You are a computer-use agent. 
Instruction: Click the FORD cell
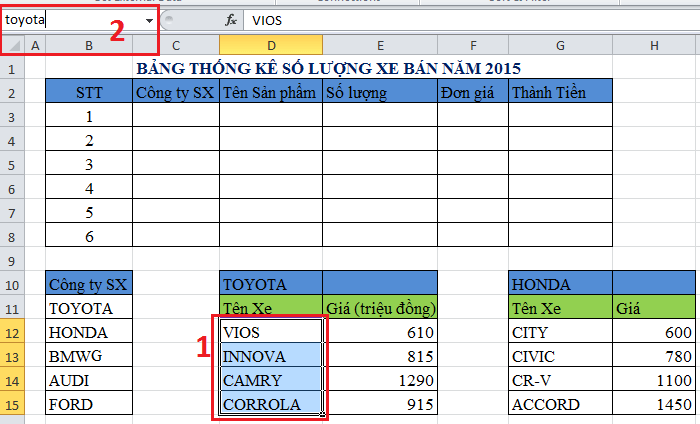89,404
